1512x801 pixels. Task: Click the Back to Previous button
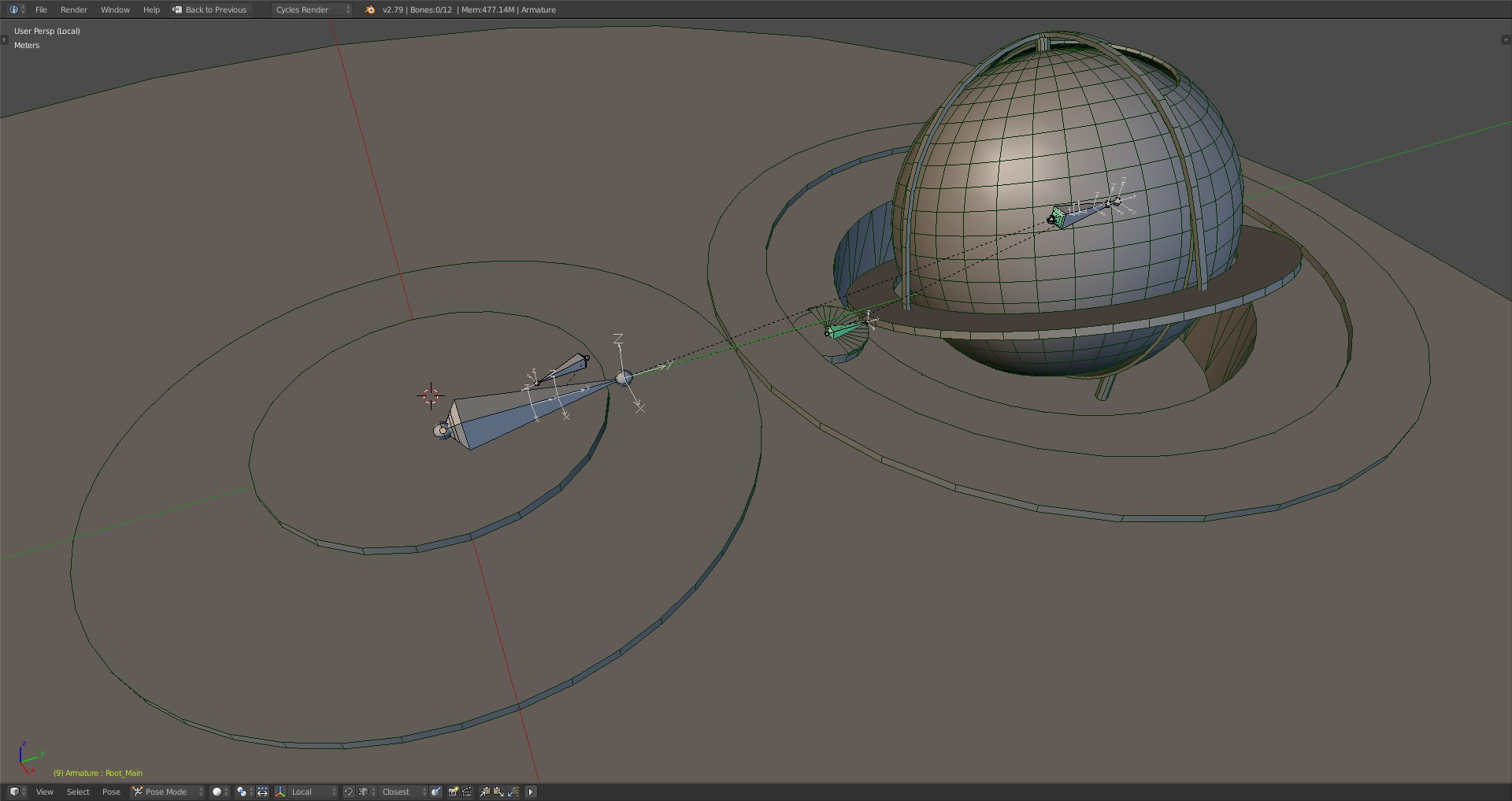[209, 9]
